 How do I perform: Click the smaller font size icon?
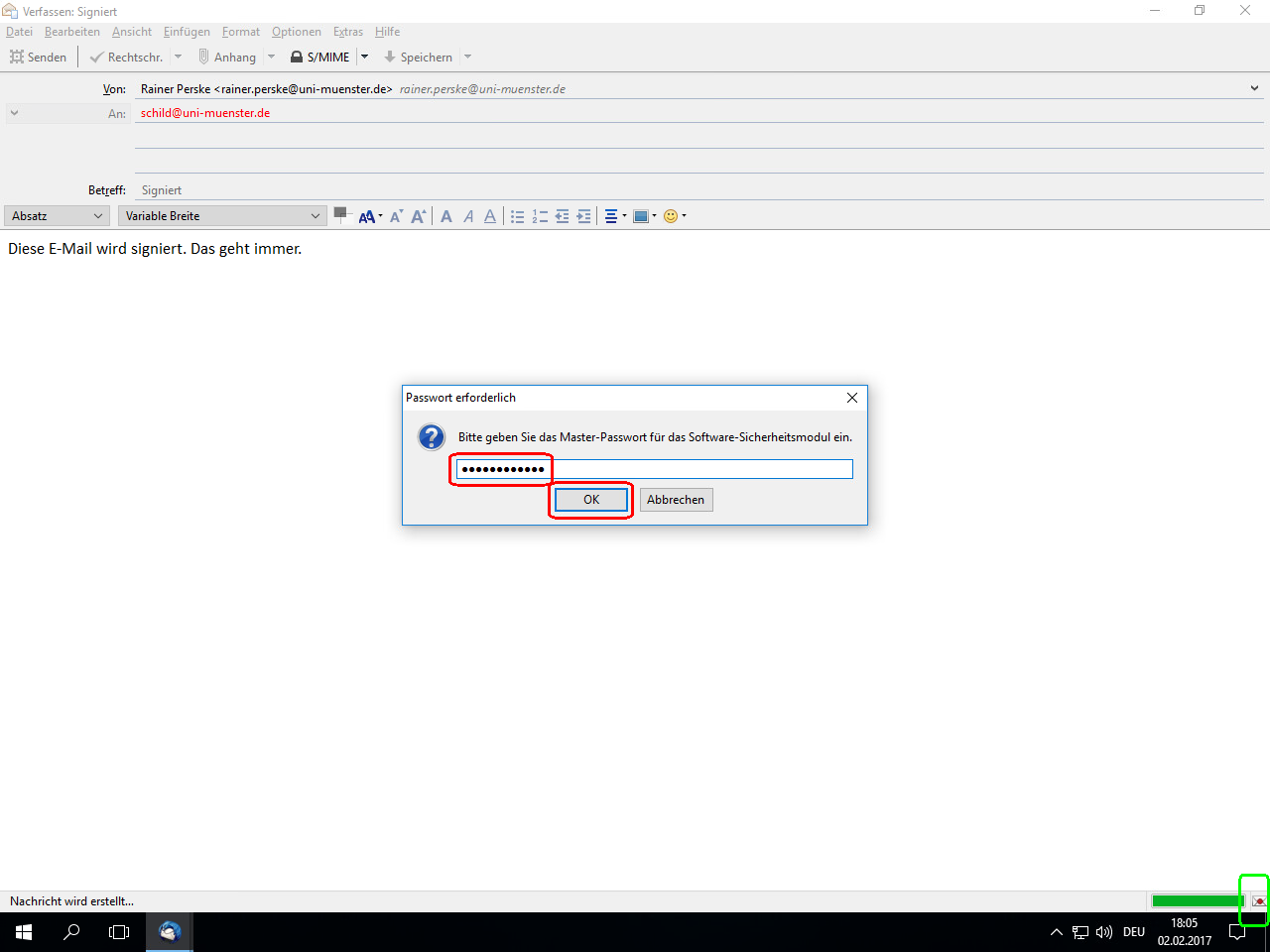coord(396,216)
